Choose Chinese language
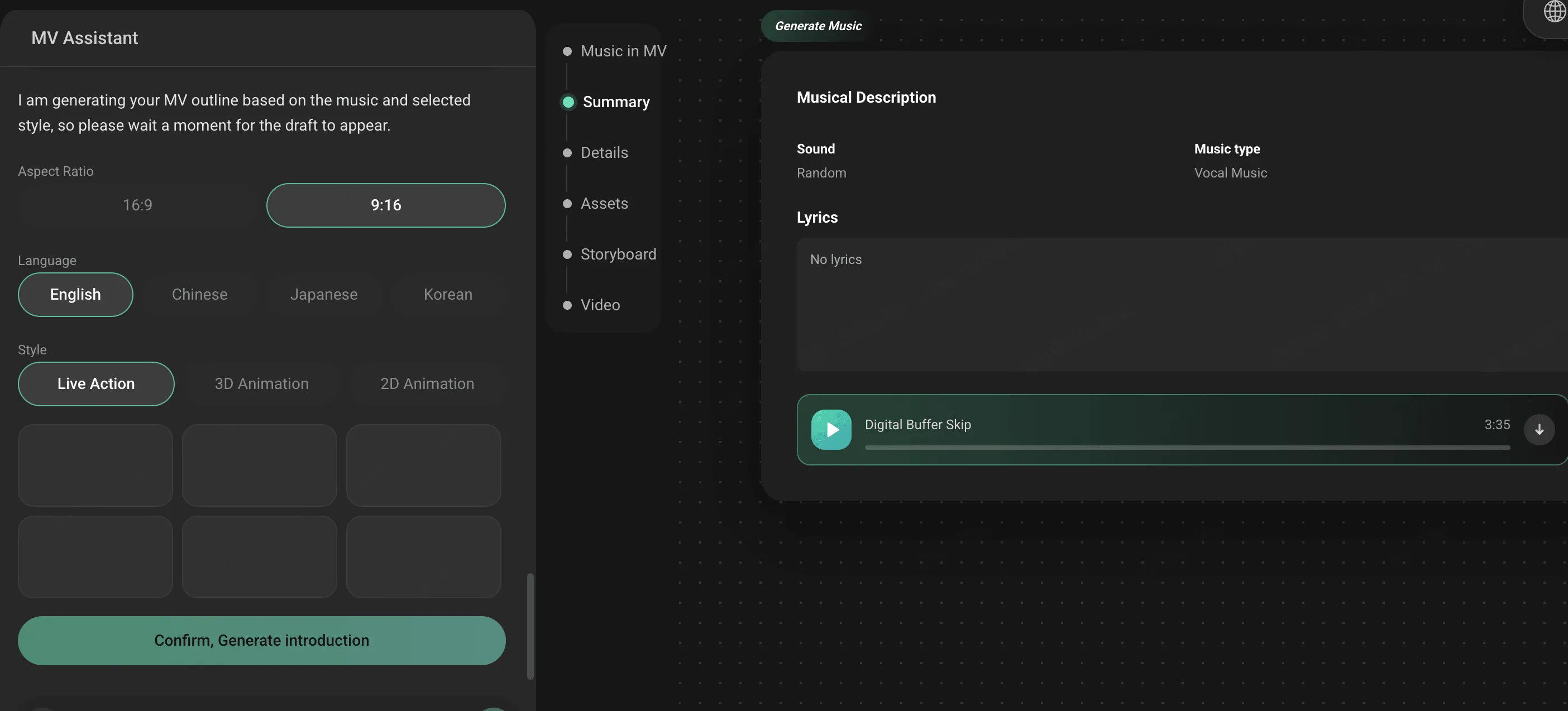 pos(200,294)
